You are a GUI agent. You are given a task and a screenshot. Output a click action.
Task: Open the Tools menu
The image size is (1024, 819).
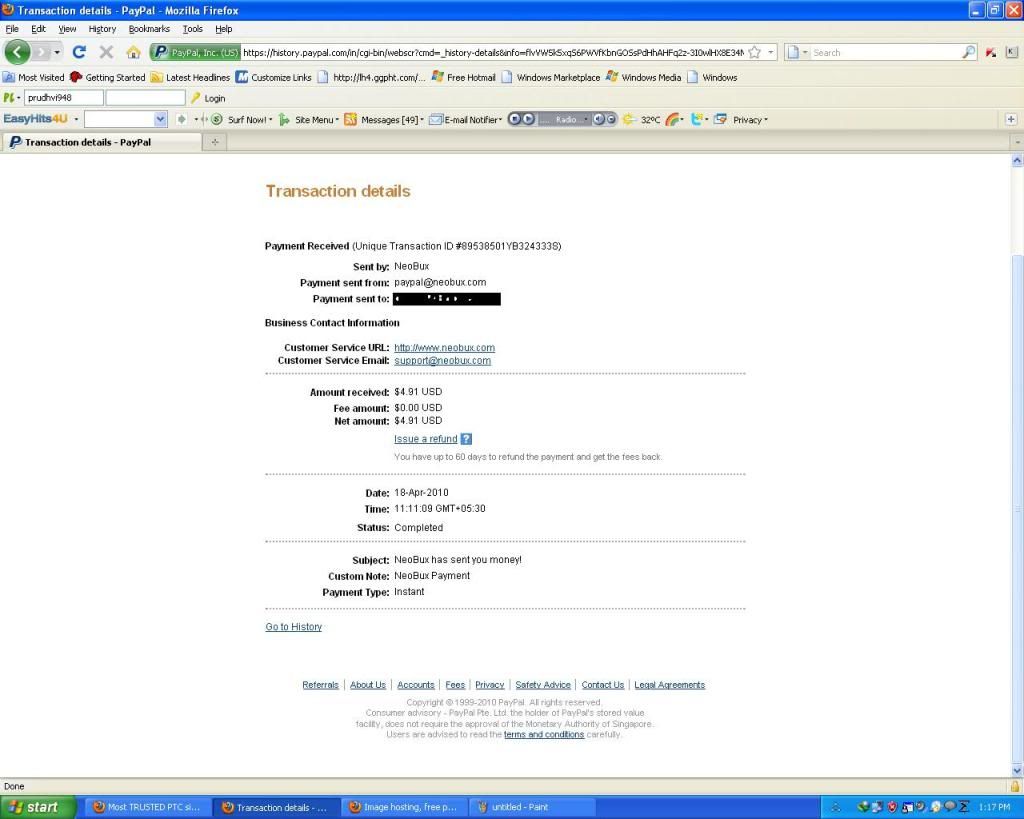pyautogui.click(x=193, y=29)
